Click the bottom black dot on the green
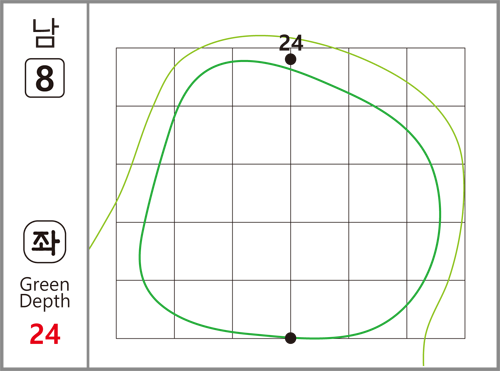Screen dimensions: 500x371 click(x=291, y=338)
